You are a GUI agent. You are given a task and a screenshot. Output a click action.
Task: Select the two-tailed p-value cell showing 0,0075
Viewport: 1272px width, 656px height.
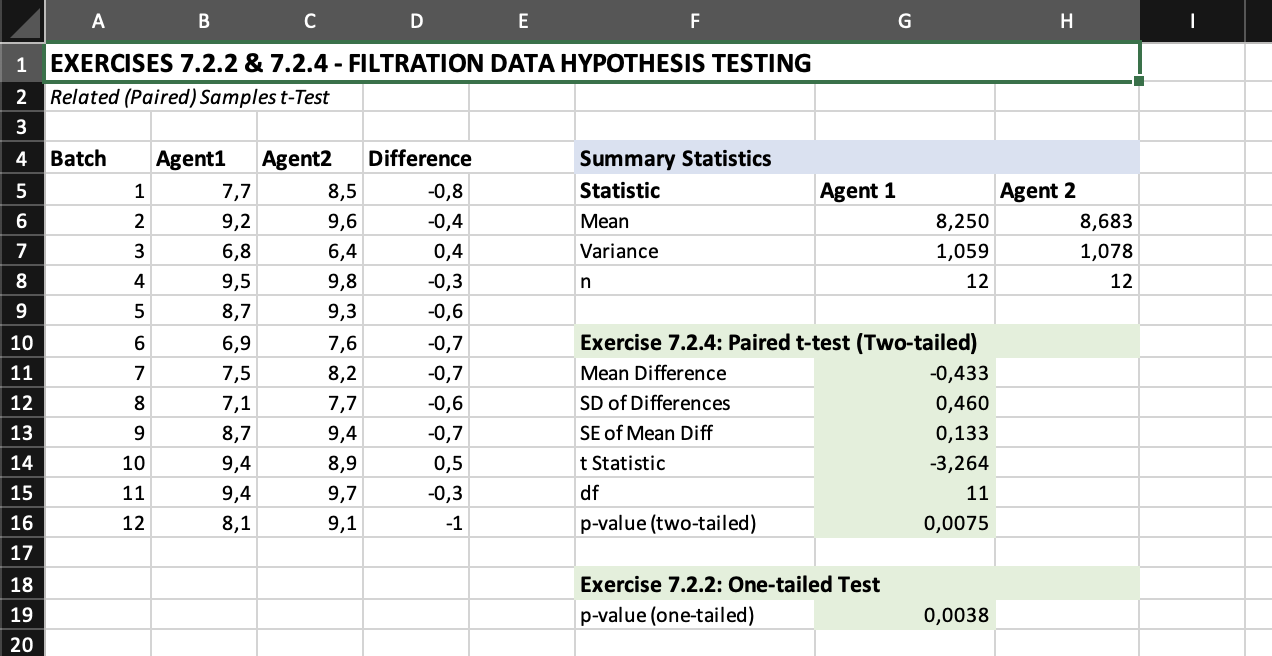pyautogui.click(x=904, y=523)
